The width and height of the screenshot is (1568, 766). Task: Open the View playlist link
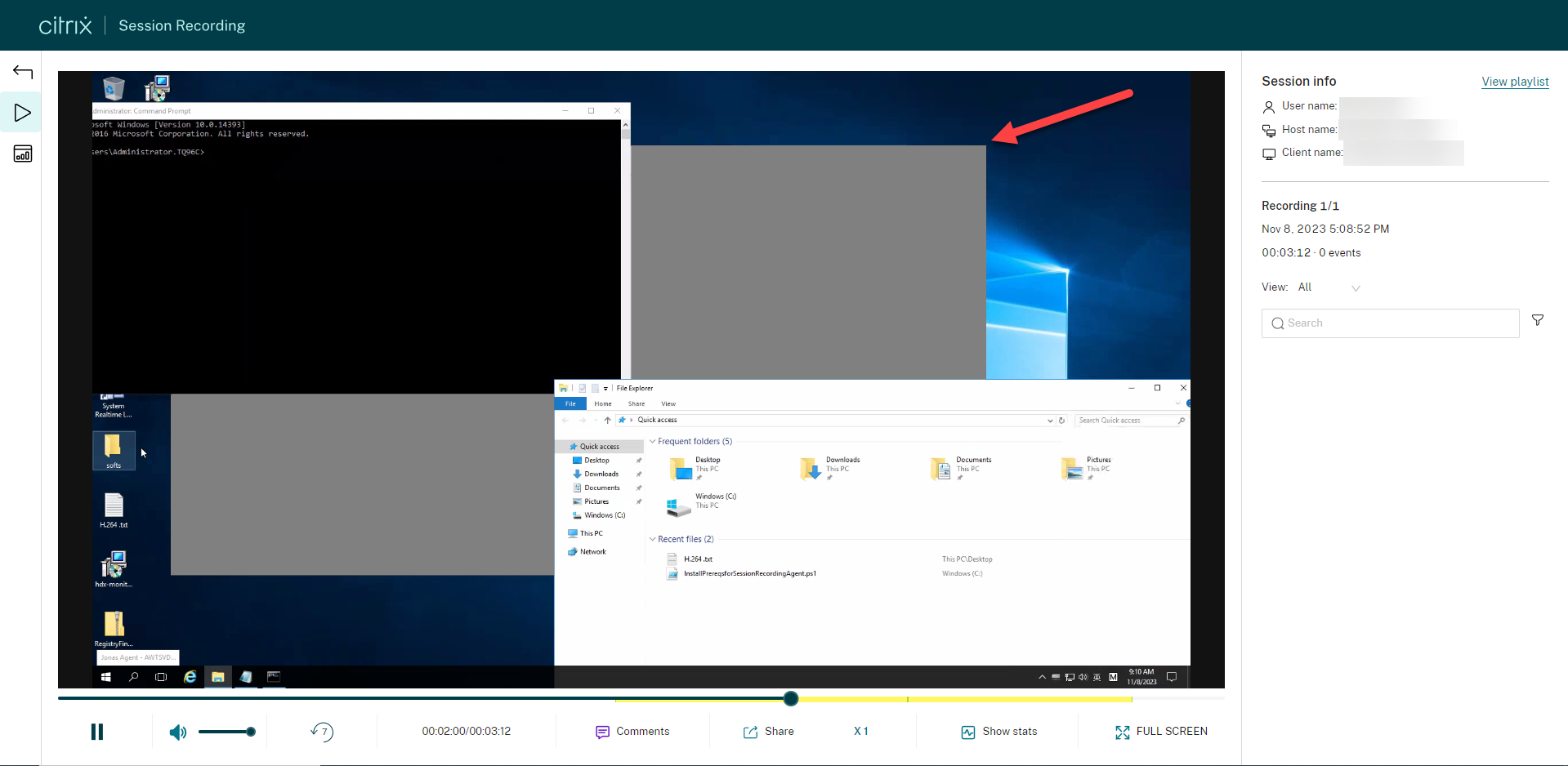tap(1515, 82)
